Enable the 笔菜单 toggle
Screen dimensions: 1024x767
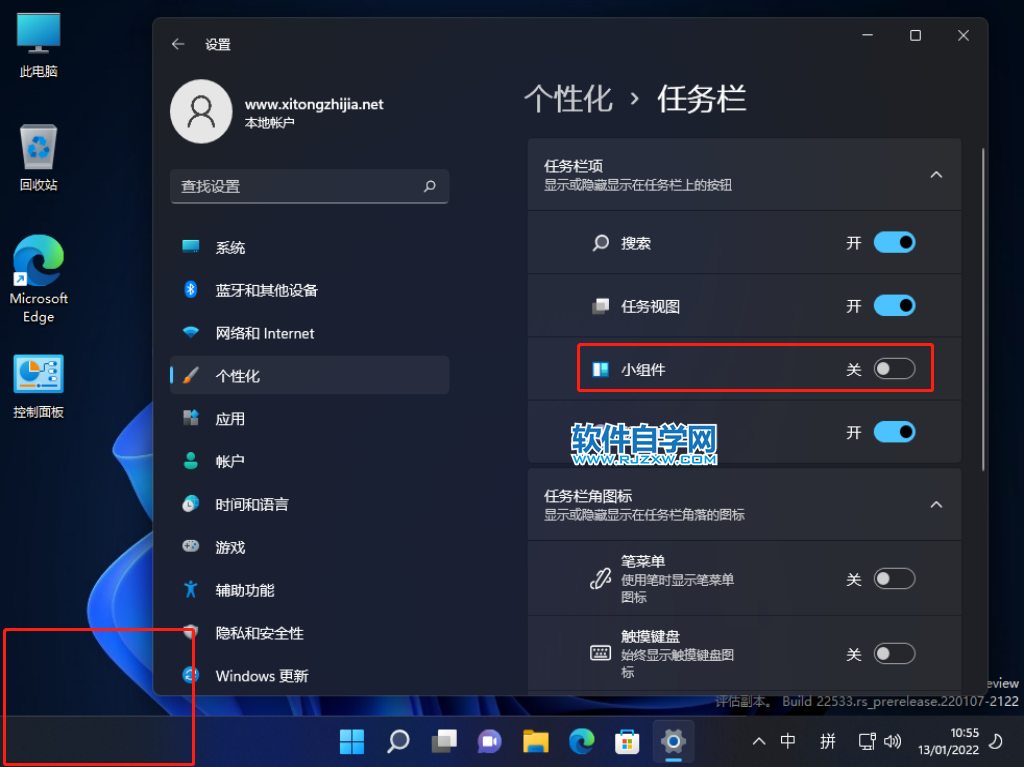pos(894,579)
